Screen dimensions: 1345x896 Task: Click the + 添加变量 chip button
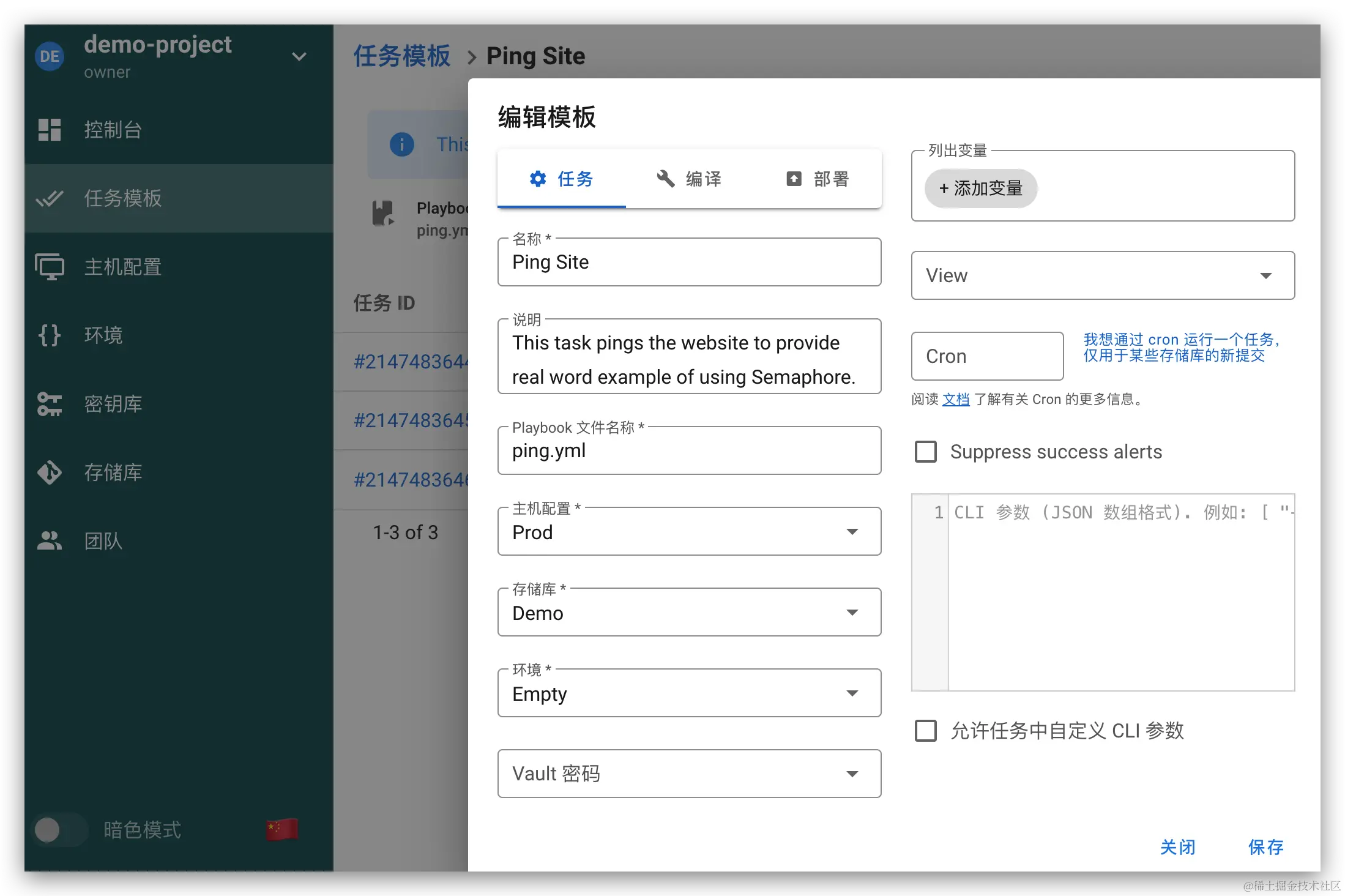(x=980, y=189)
